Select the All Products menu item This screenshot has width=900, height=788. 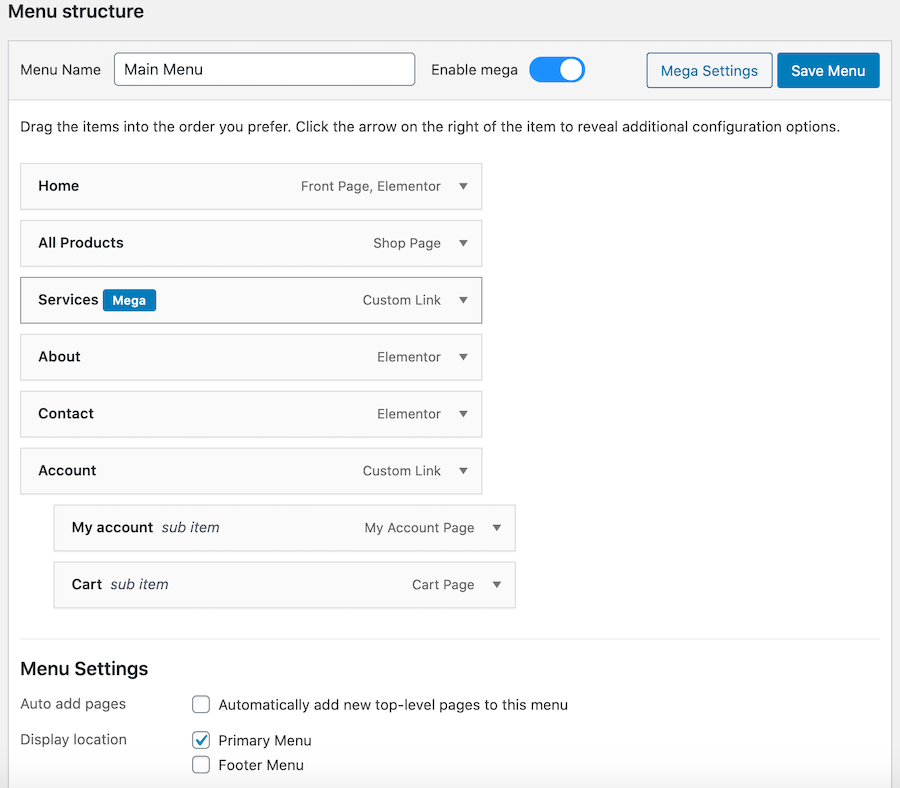[x=200, y=243]
